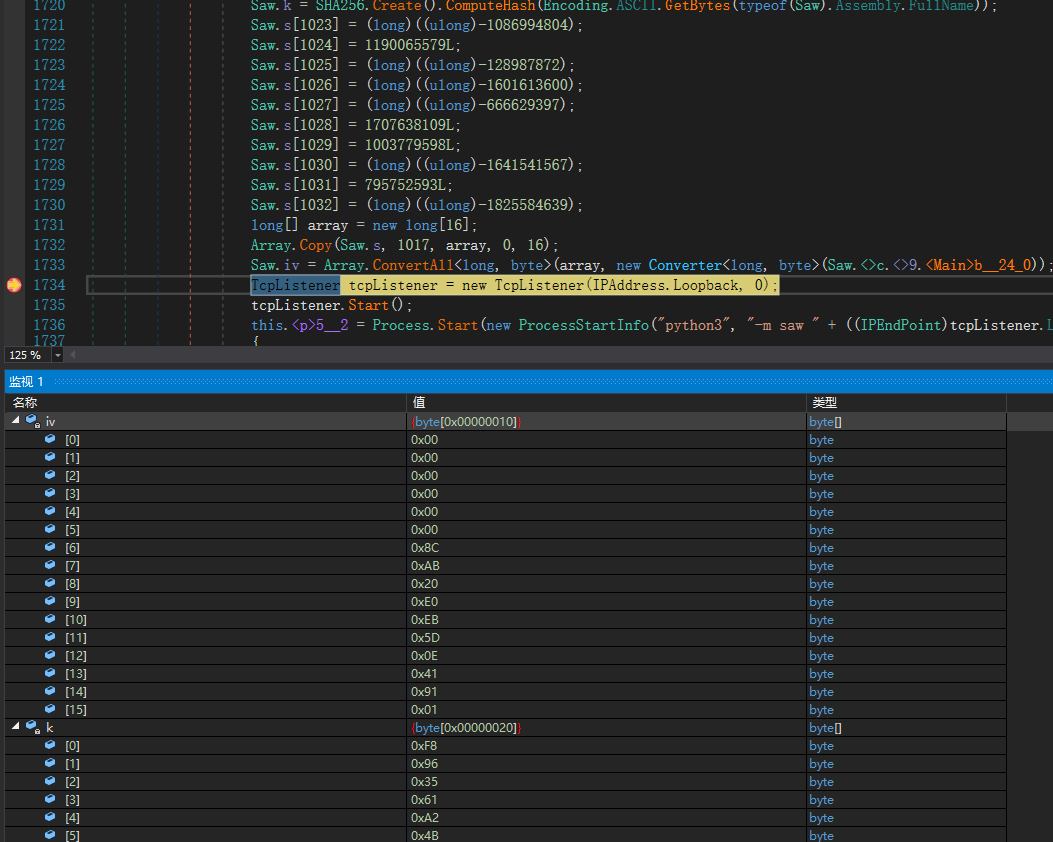Open the 125 % zoom level dropdown
The width and height of the screenshot is (1053, 842).
(x=58, y=355)
